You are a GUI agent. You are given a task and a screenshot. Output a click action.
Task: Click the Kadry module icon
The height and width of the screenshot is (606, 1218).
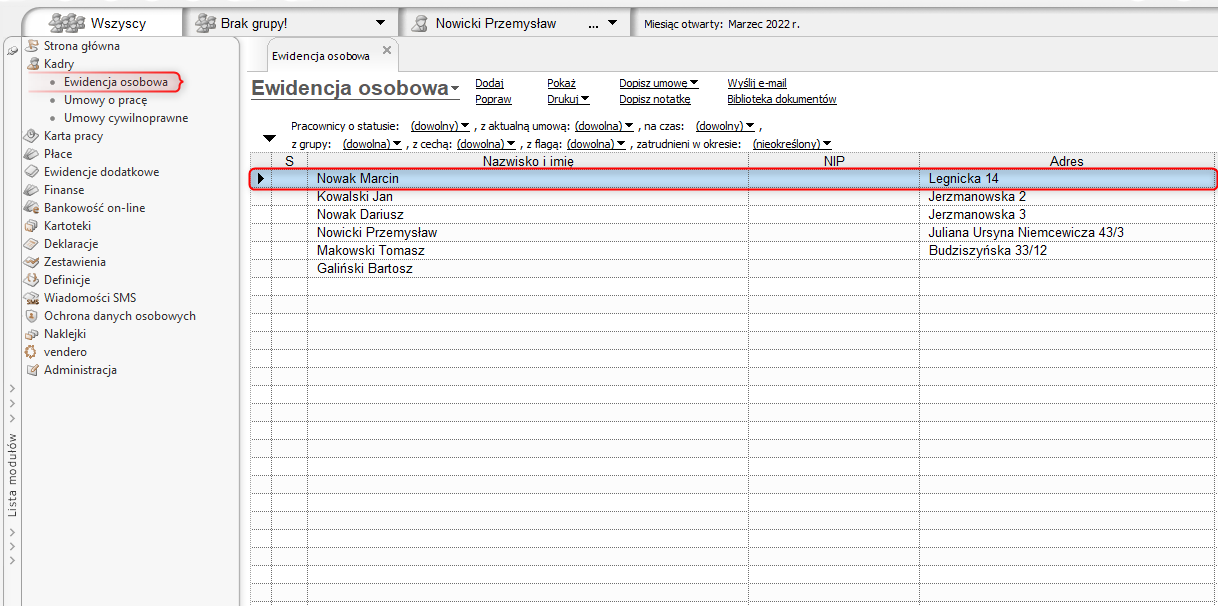tap(33, 64)
